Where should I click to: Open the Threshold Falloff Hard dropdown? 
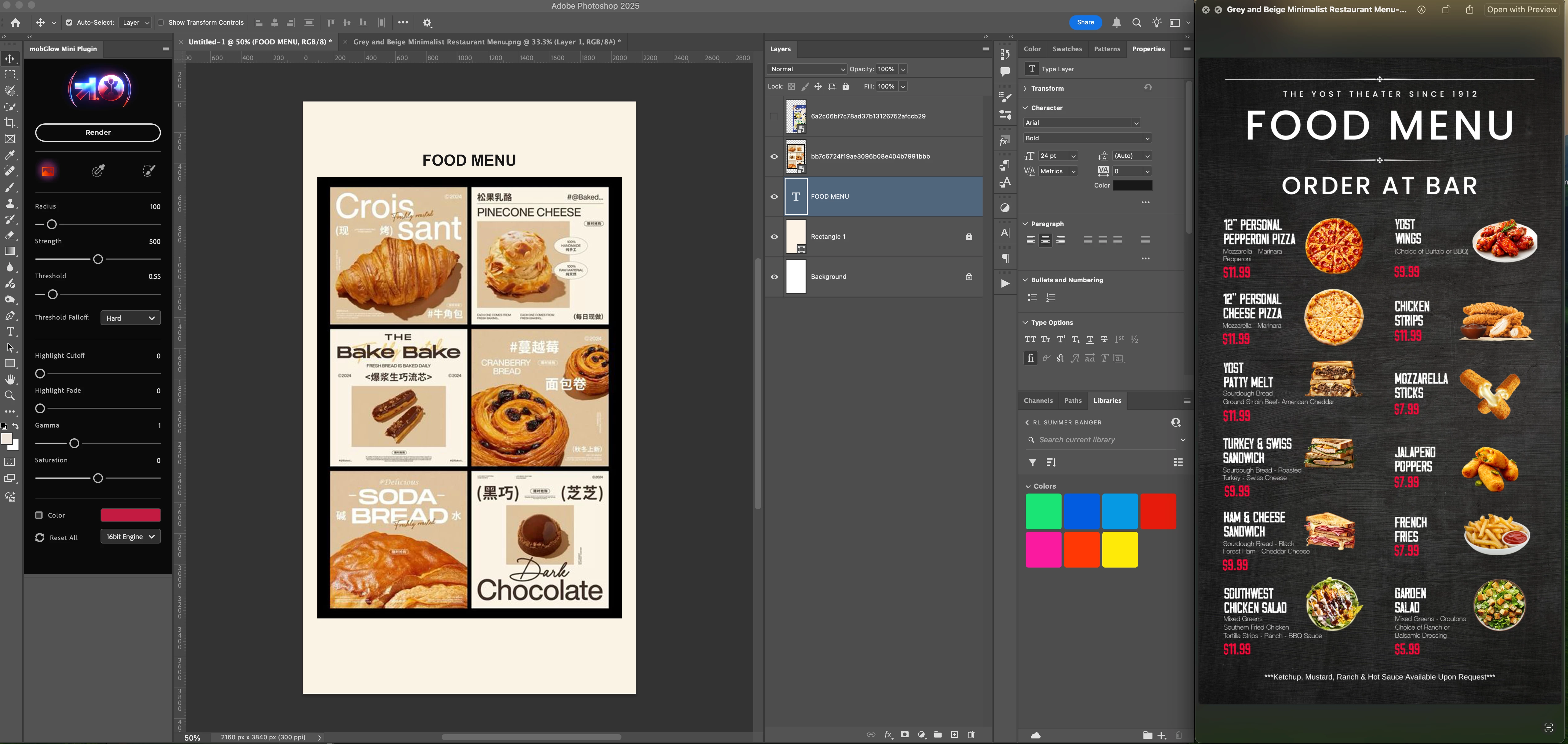pos(130,318)
